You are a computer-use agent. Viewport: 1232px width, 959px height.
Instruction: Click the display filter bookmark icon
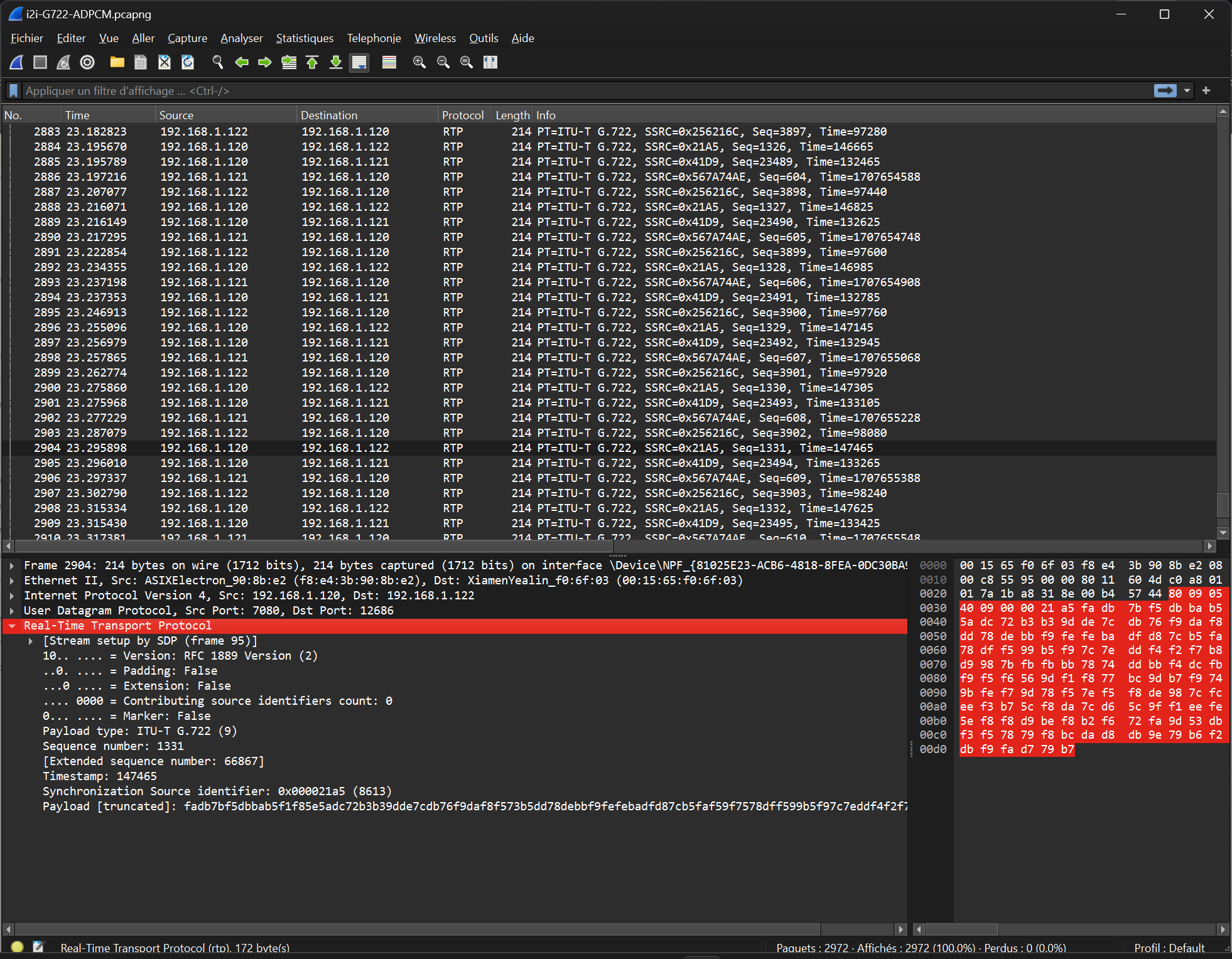click(14, 91)
